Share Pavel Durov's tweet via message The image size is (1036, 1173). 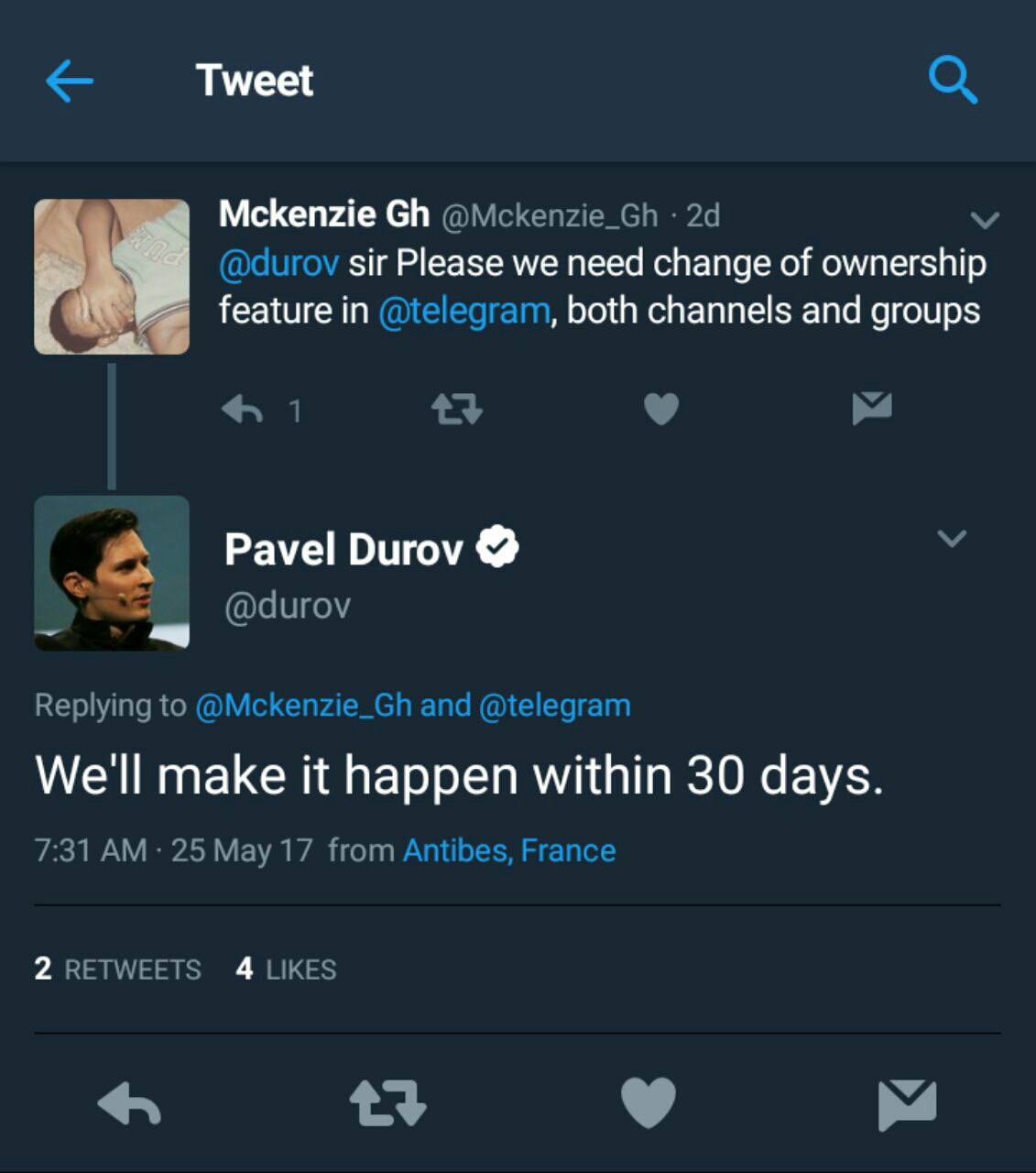906,1102
